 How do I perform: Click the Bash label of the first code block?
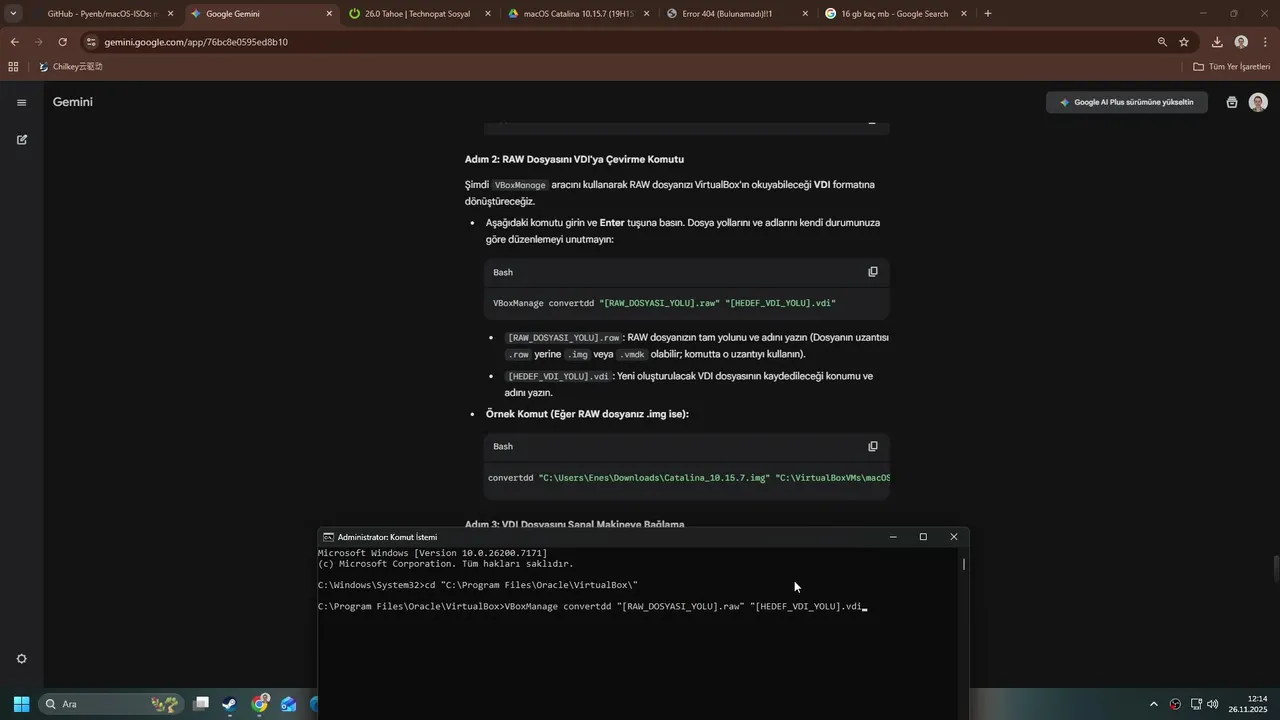[x=503, y=272]
